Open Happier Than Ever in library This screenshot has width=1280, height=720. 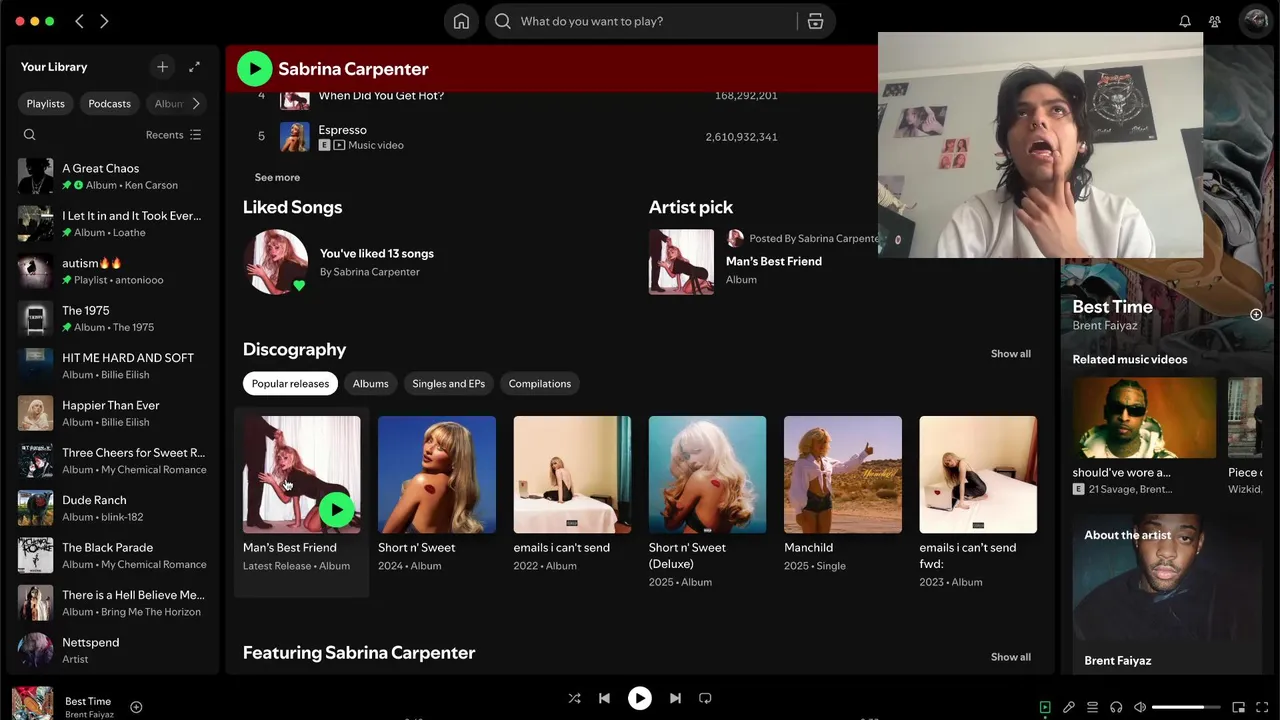[112, 413]
